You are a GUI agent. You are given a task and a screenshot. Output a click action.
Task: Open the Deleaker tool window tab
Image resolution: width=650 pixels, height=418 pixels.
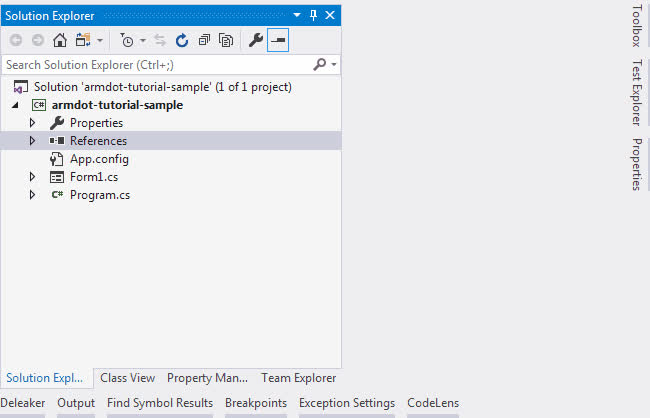pos(23,403)
